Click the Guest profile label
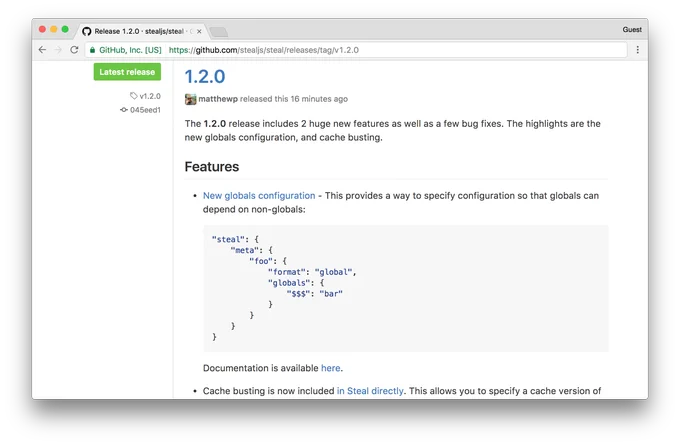Screen dimensions: 680x445 (632, 29)
